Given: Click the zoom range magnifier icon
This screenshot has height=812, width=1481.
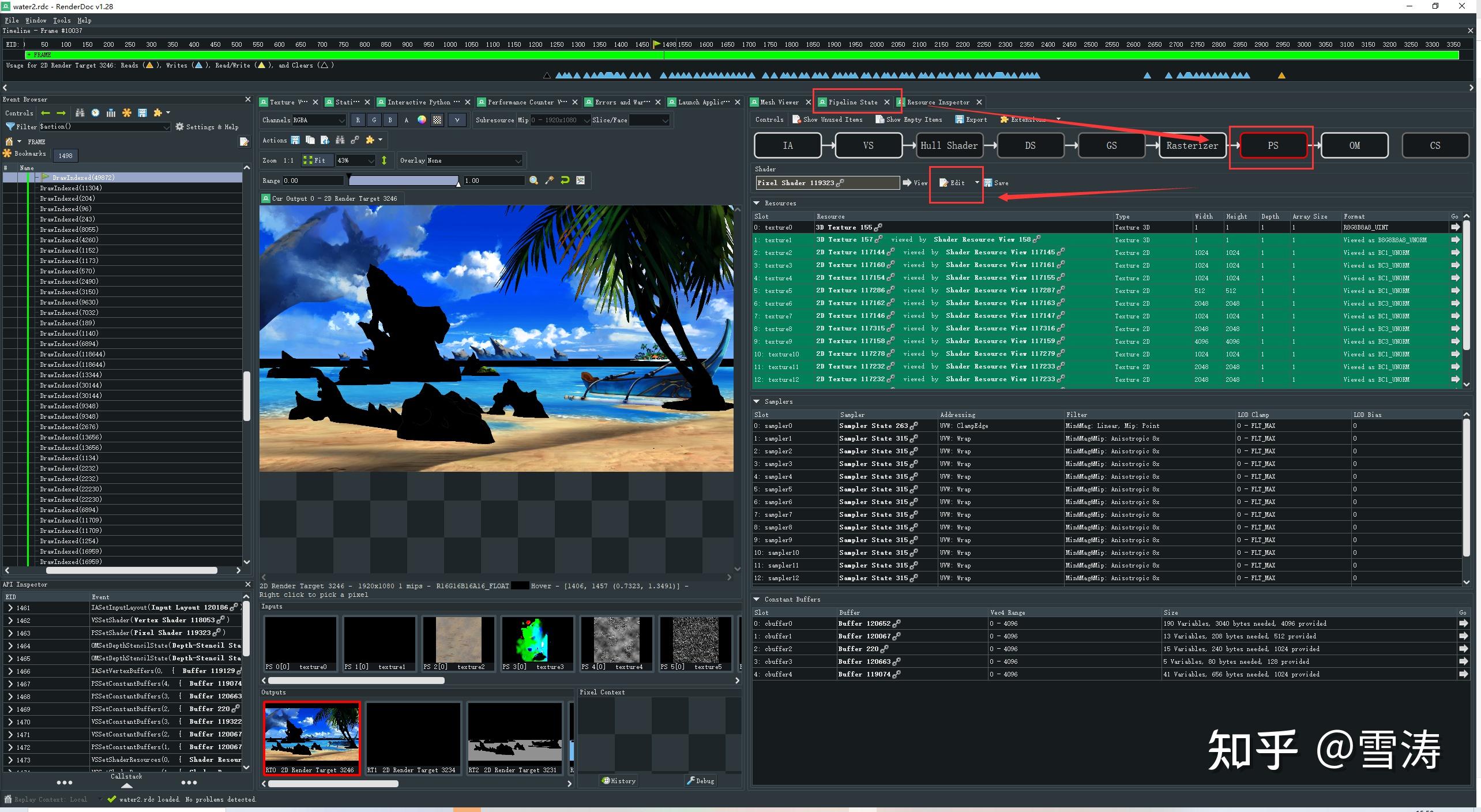Looking at the screenshot, I should (x=534, y=181).
